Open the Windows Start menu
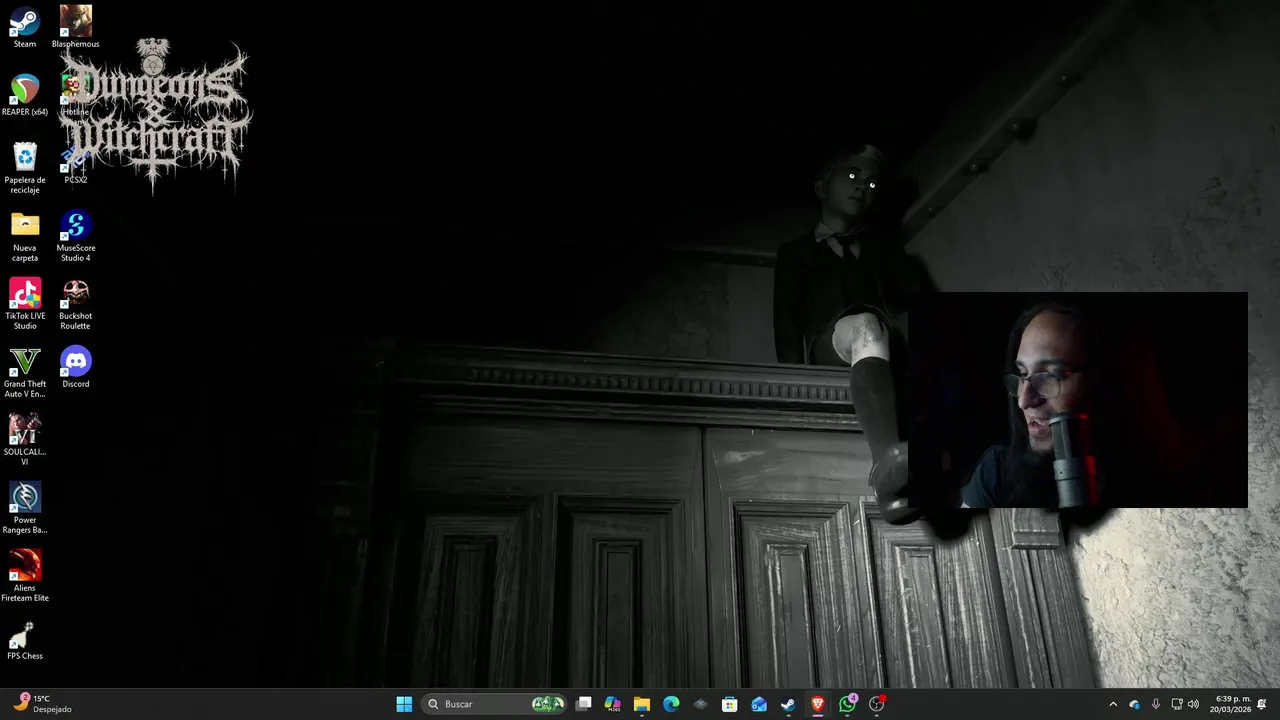Screen dimensions: 1280x720 404,704
